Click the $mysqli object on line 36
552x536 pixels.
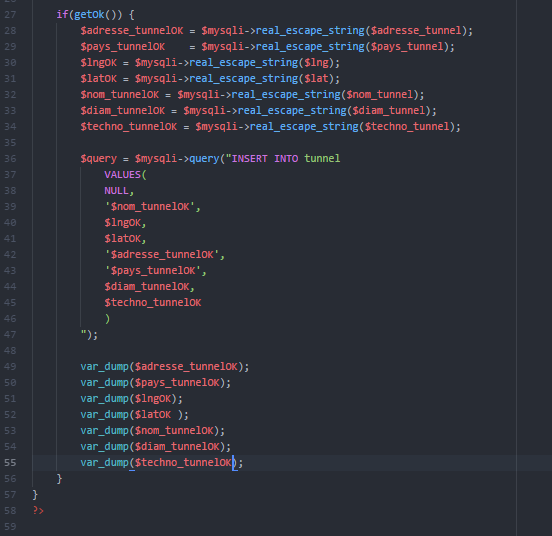[x=156, y=159]
